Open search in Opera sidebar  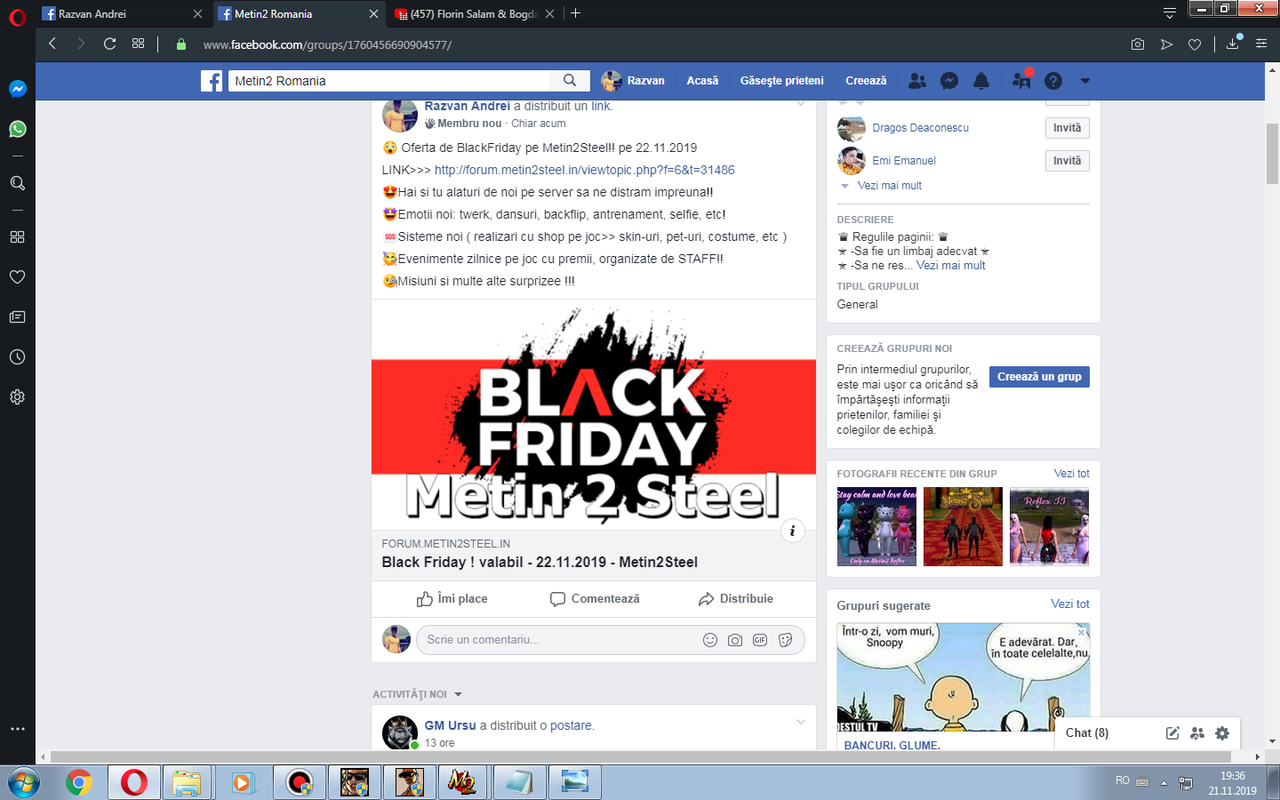(x=17, y=183)
